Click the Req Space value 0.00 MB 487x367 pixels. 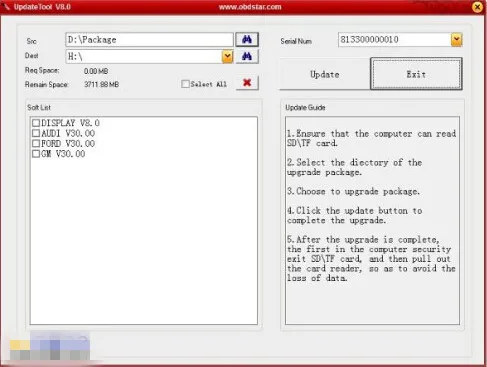pyautogui.click(x=96, y=71)
